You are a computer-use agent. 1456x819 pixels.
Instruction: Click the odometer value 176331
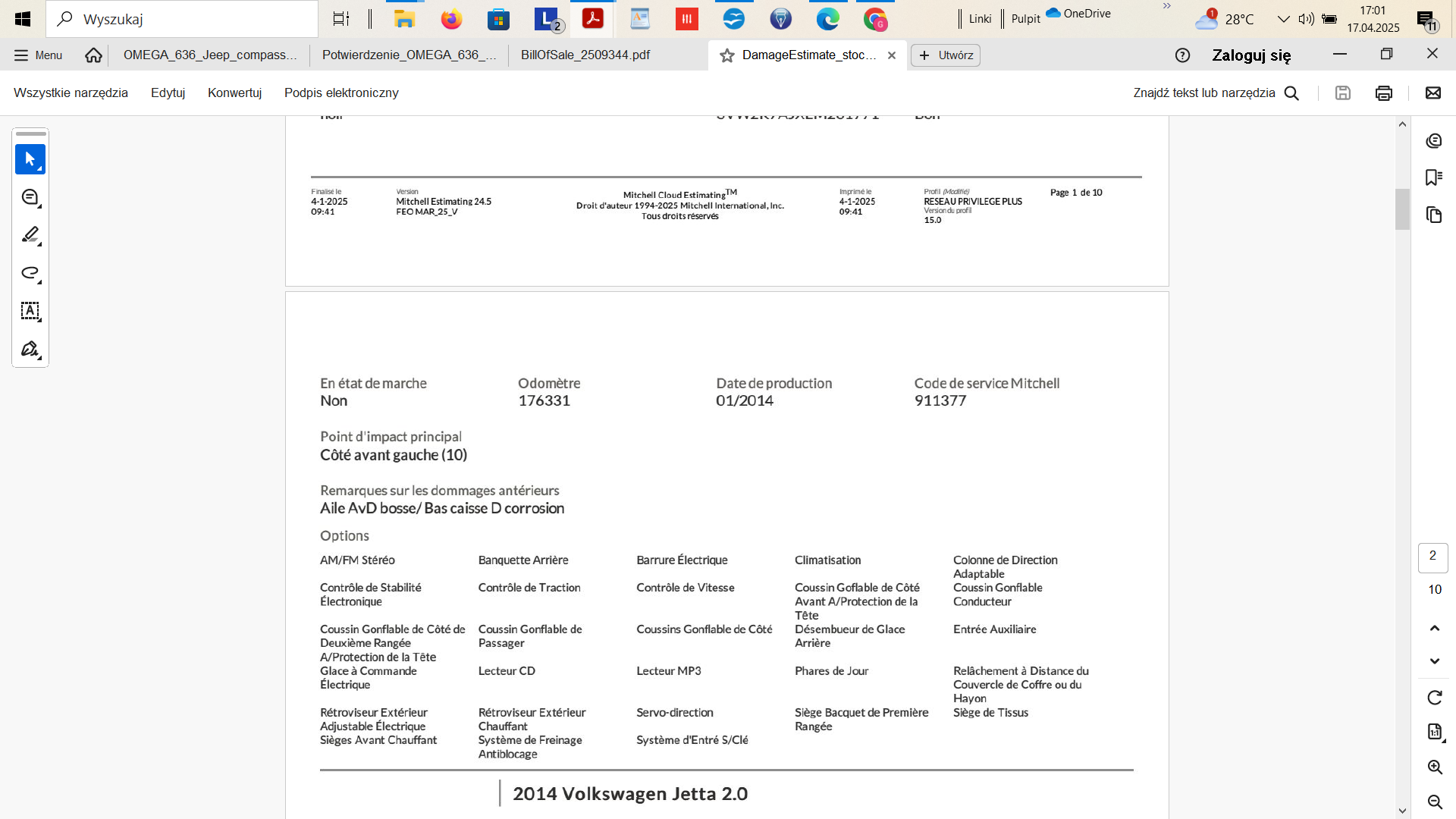point(544,401)
